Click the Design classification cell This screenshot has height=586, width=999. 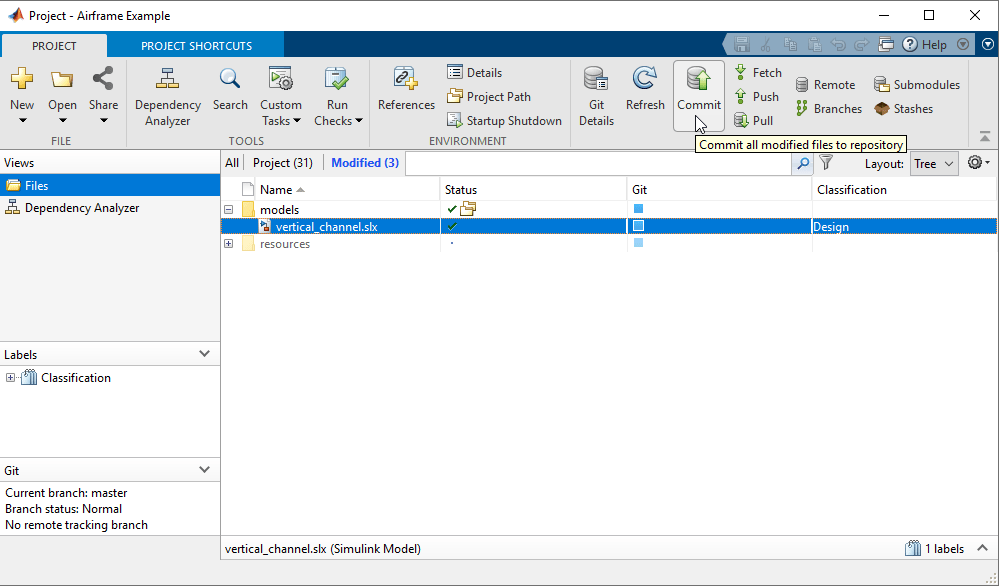click(904, 227)
